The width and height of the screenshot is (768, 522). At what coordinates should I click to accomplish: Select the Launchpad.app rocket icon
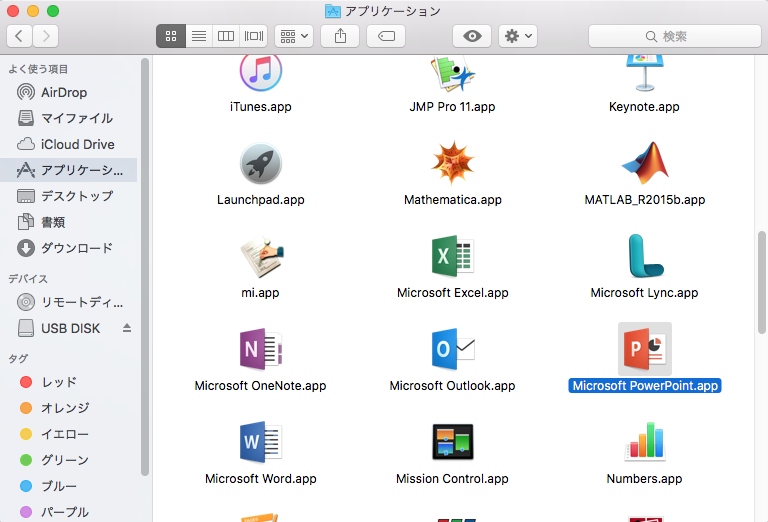pos(261,164)
